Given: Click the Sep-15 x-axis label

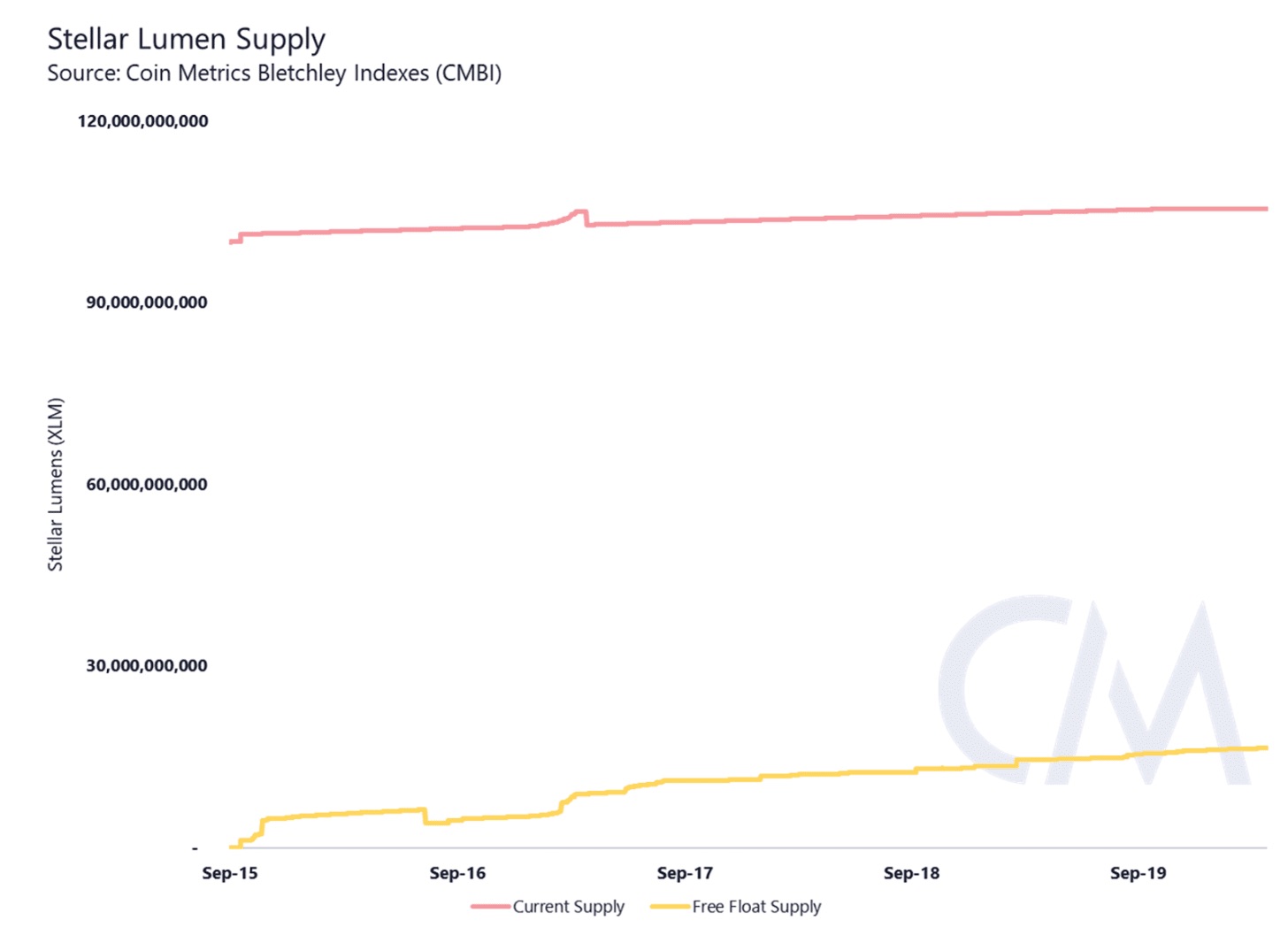Looking at the screenshot, I should click(x=230, y=874).
